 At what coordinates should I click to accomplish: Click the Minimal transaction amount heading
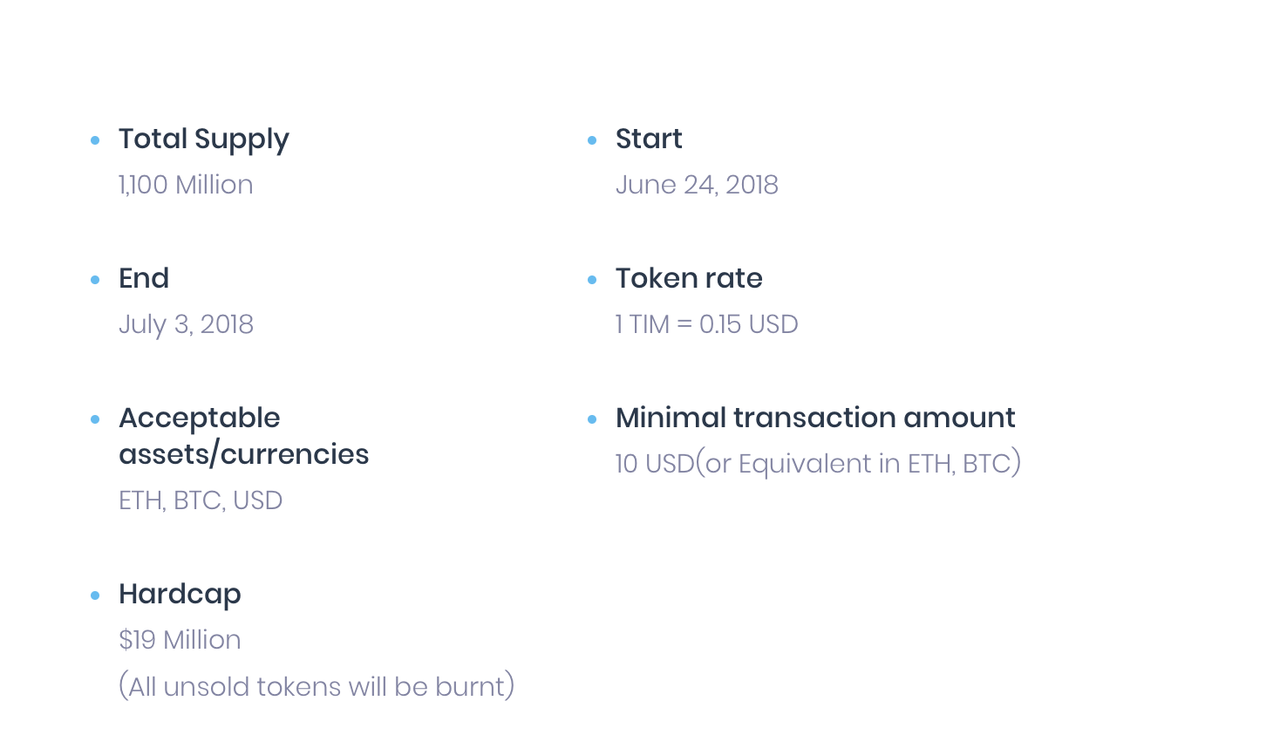pos(815,418)
